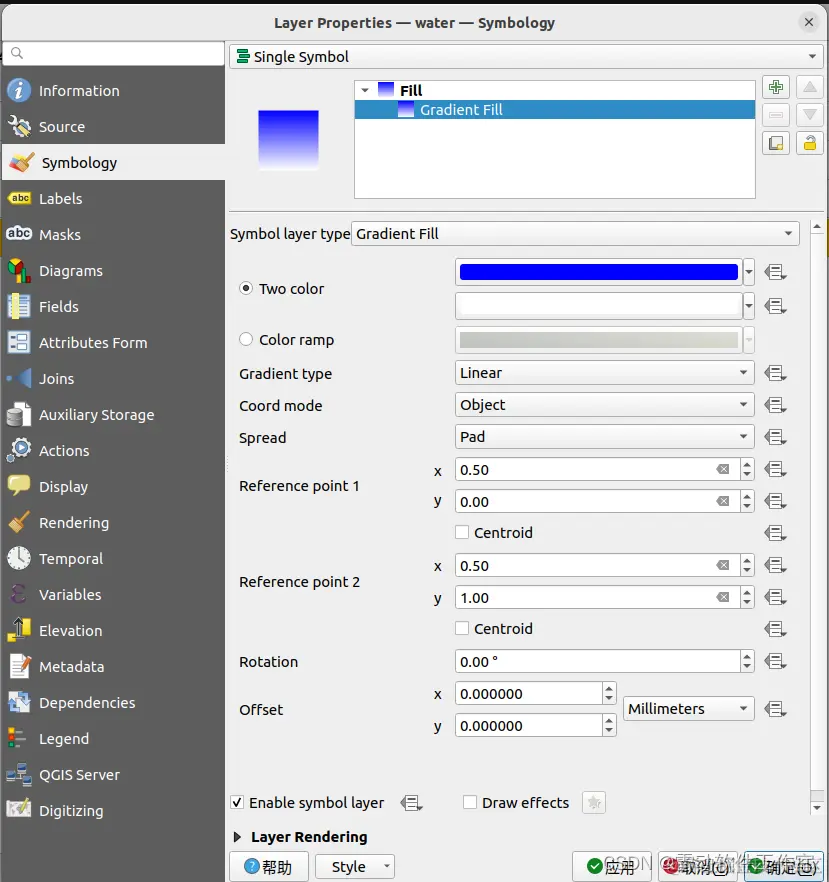The height and width of the screenshot is (882, 829).
Task: Clear the Reference point 2 x value
Action: 723,566
